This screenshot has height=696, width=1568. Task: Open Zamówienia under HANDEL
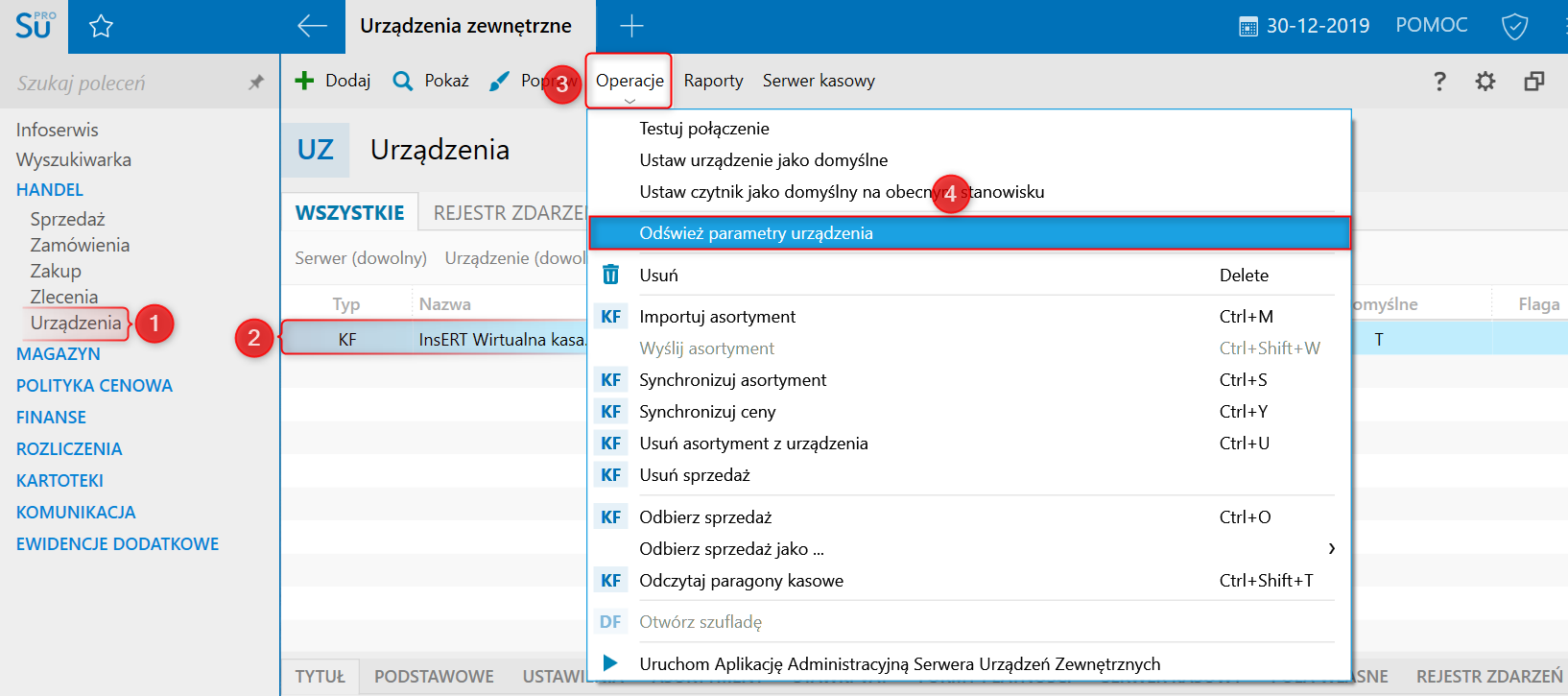click(x=80, y=245)
